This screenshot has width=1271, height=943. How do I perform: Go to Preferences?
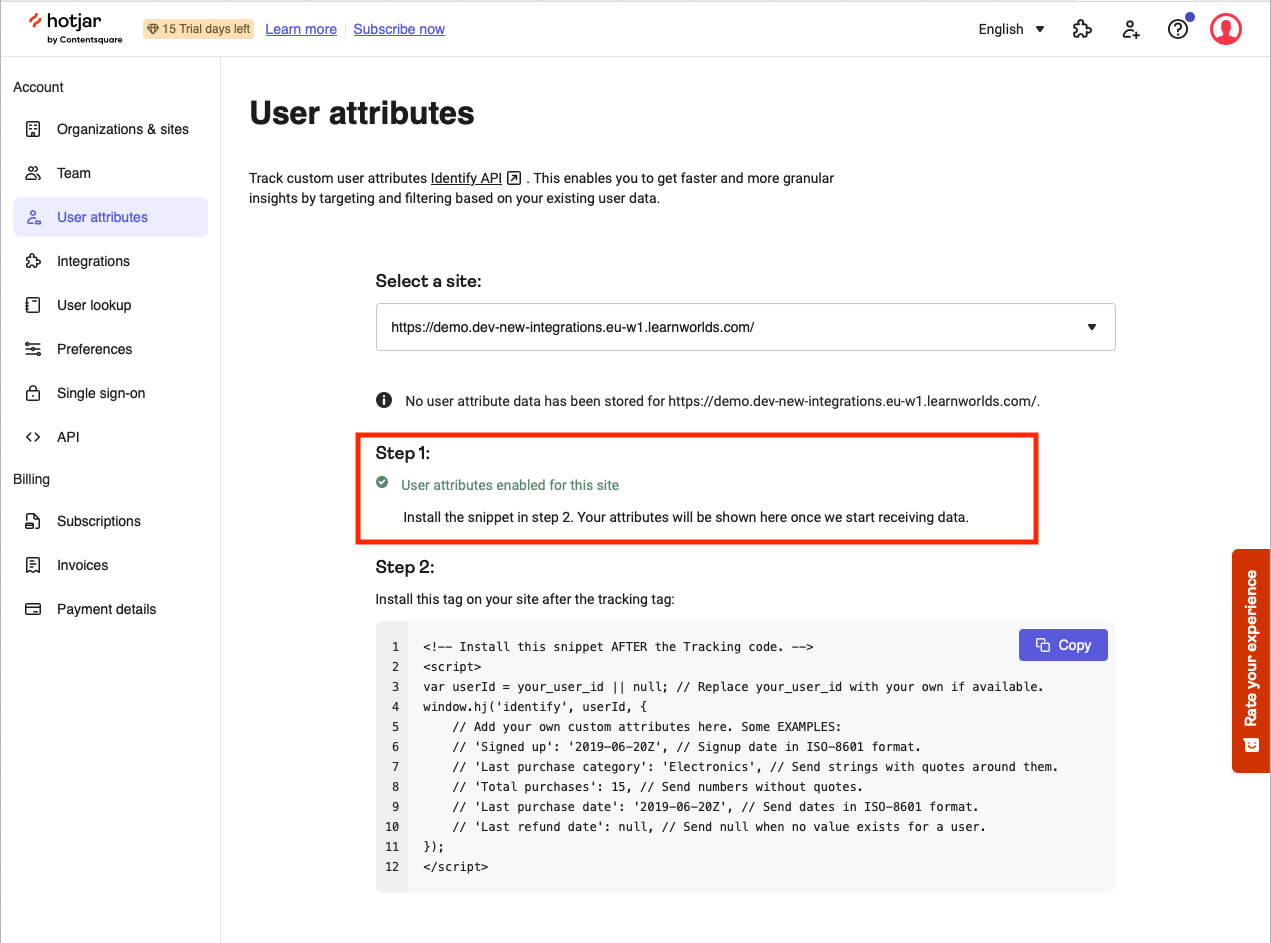110,349
